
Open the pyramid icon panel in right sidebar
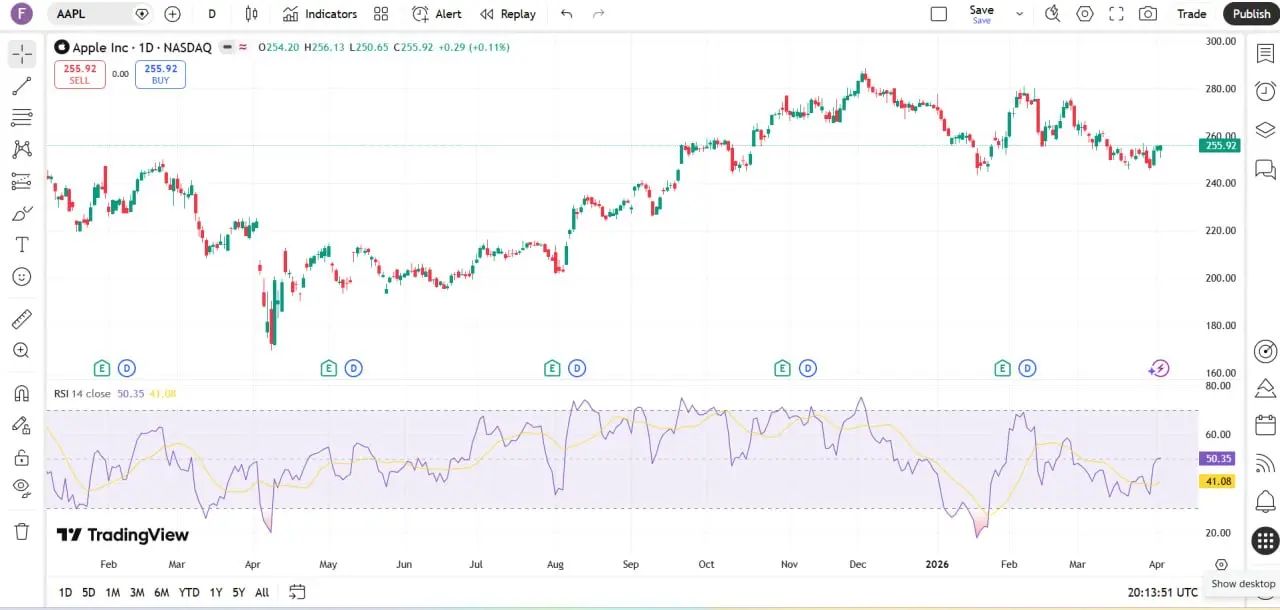[x=1265, y=388]
